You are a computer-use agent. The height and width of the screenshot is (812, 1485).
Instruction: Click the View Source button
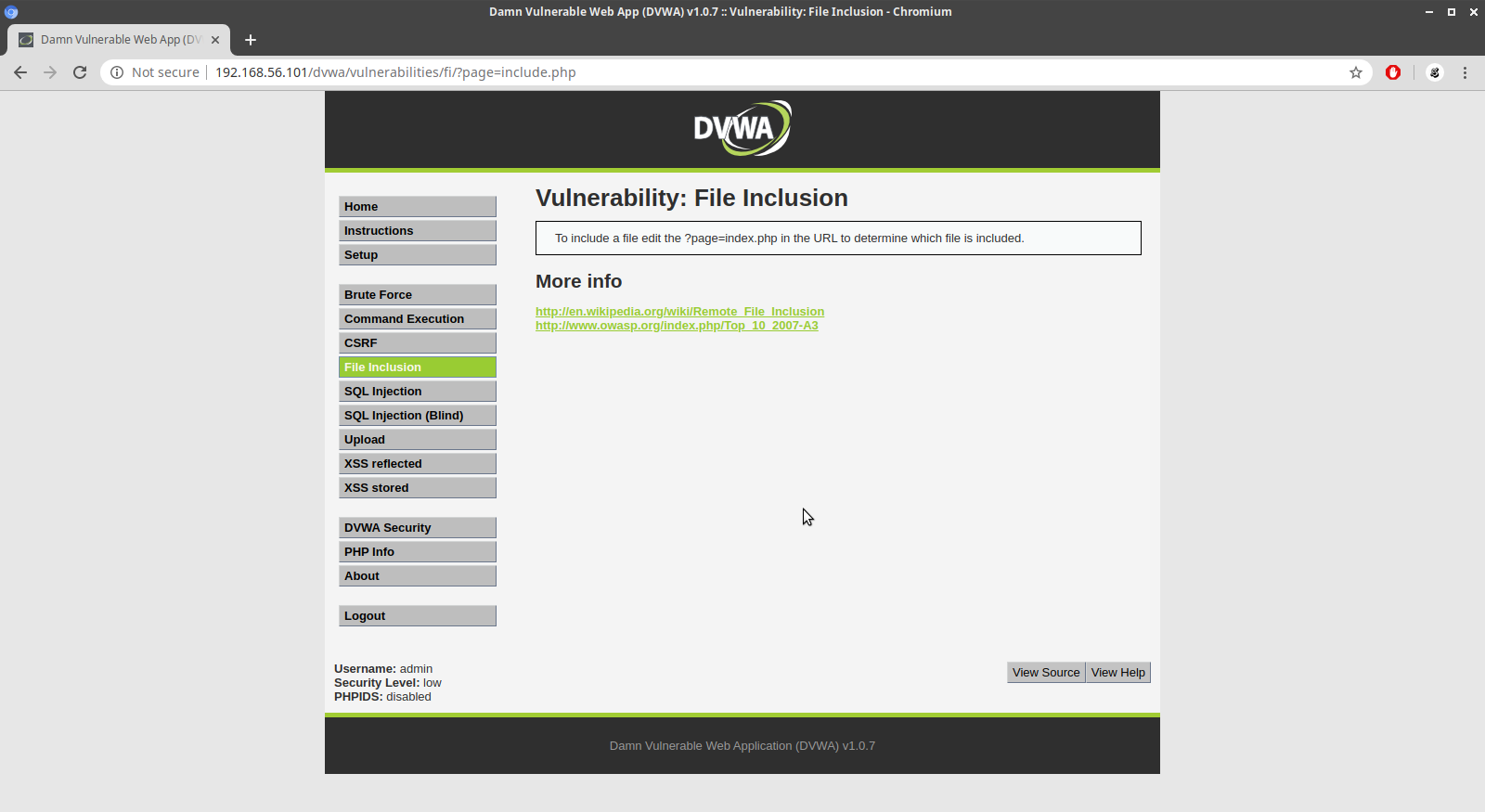1046,673
